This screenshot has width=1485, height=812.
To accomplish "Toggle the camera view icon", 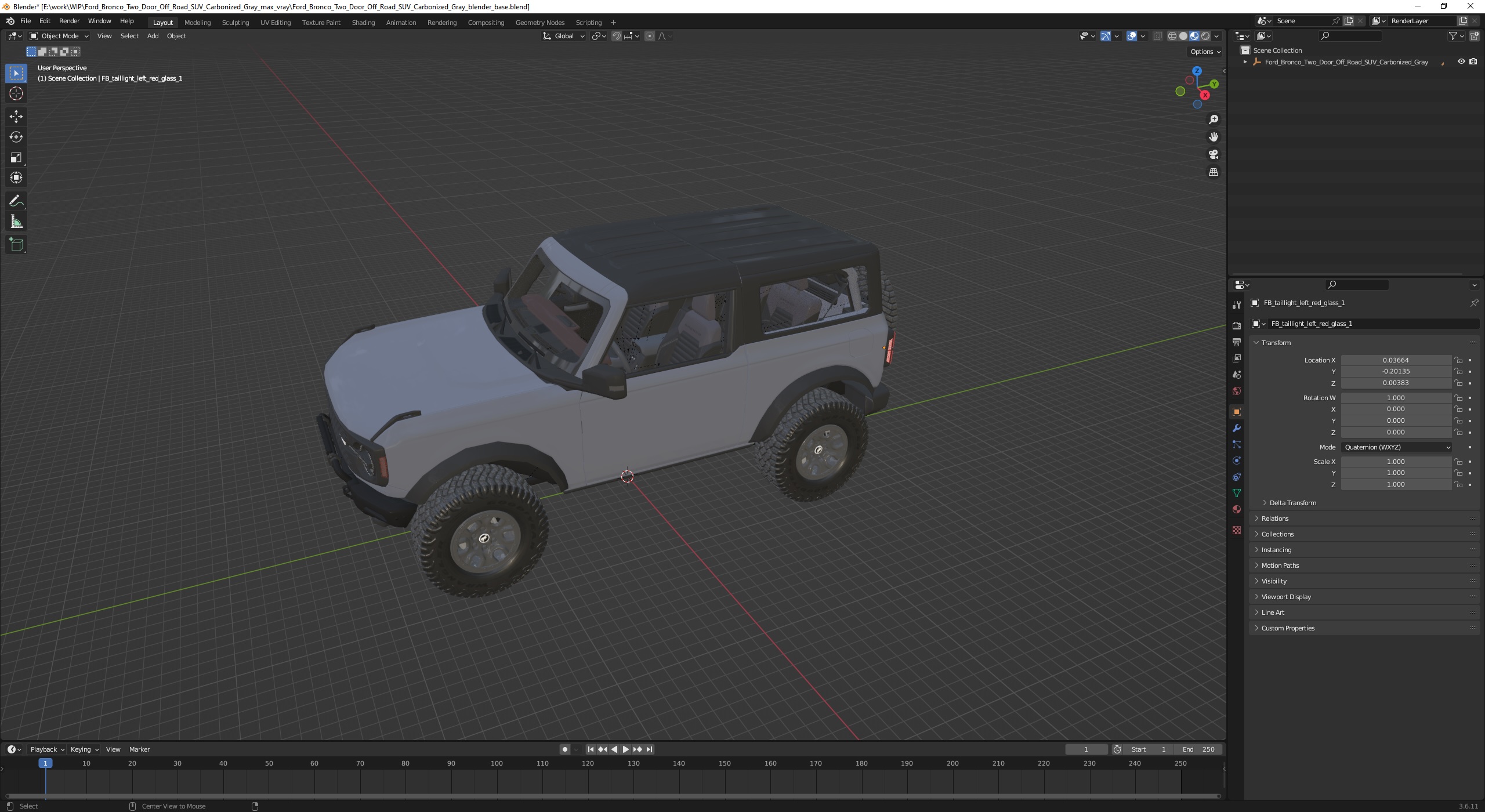I will coord(1213,154).
